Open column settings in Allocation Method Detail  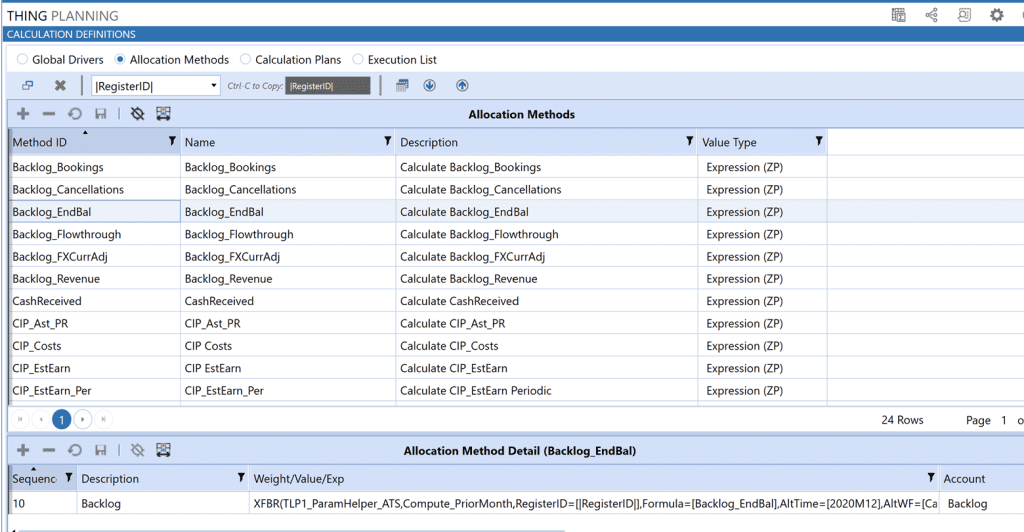pyautogui.click(x=163, y=450)
